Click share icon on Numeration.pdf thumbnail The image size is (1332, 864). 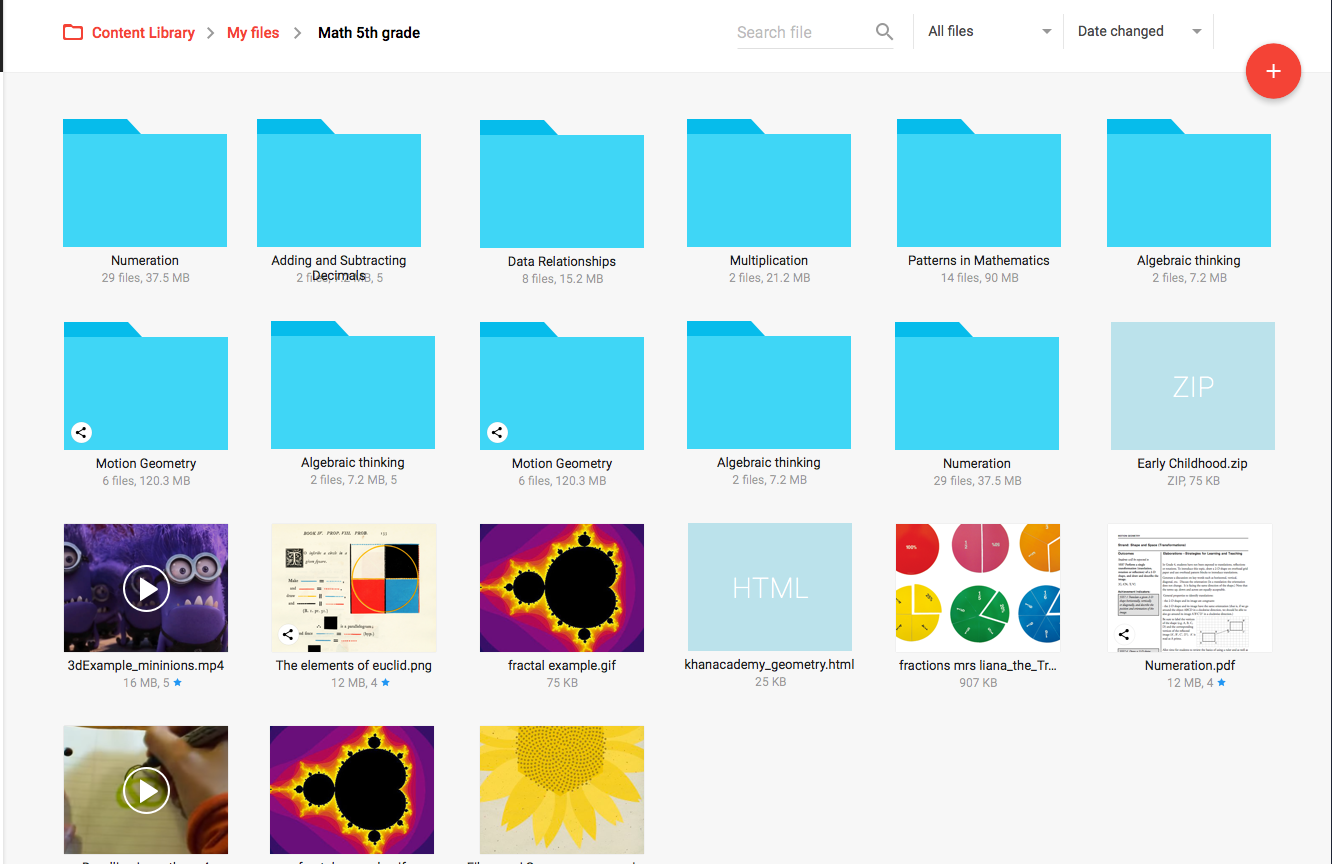point(1124,634)
